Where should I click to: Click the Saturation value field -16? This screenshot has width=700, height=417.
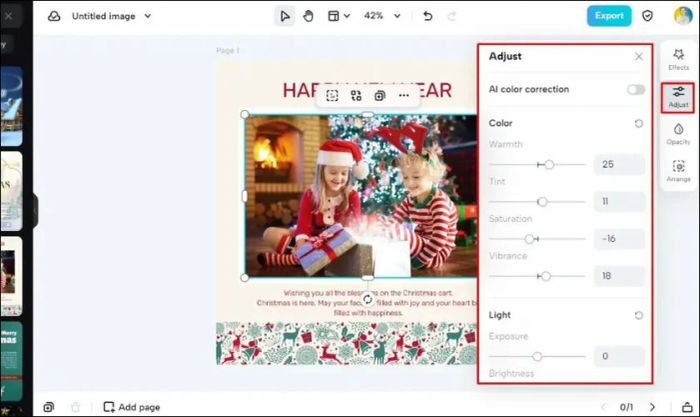(x=619, y=239)
